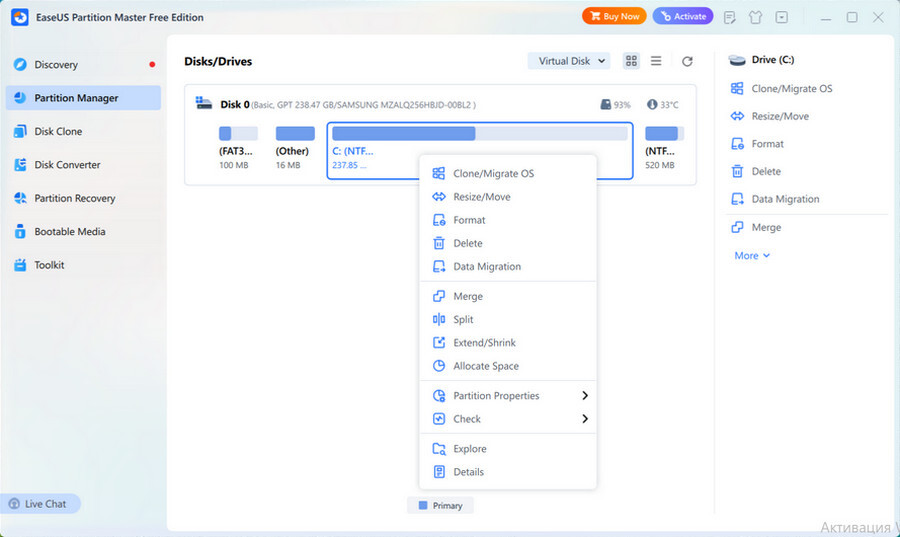Click the 93% disk health icon
The image size is (900, 537).
point(606,104)
